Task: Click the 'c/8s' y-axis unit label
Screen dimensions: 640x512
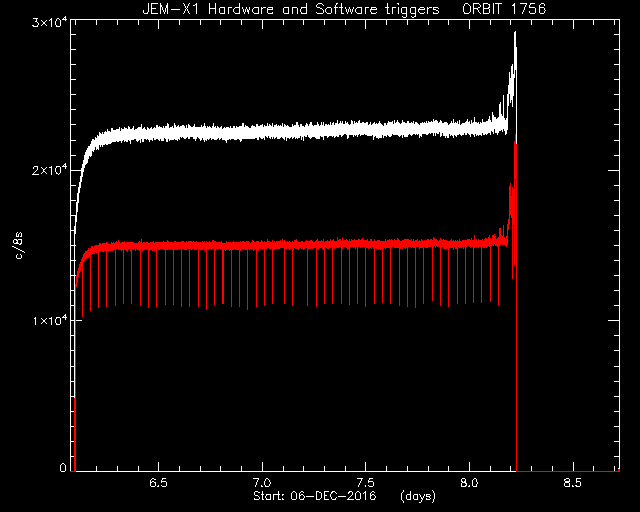Action: (18, 246)
